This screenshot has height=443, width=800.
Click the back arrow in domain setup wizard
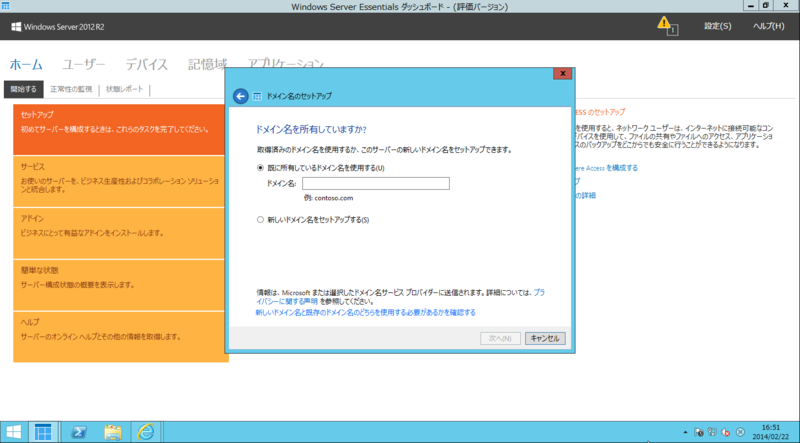(x=240, y=96)
